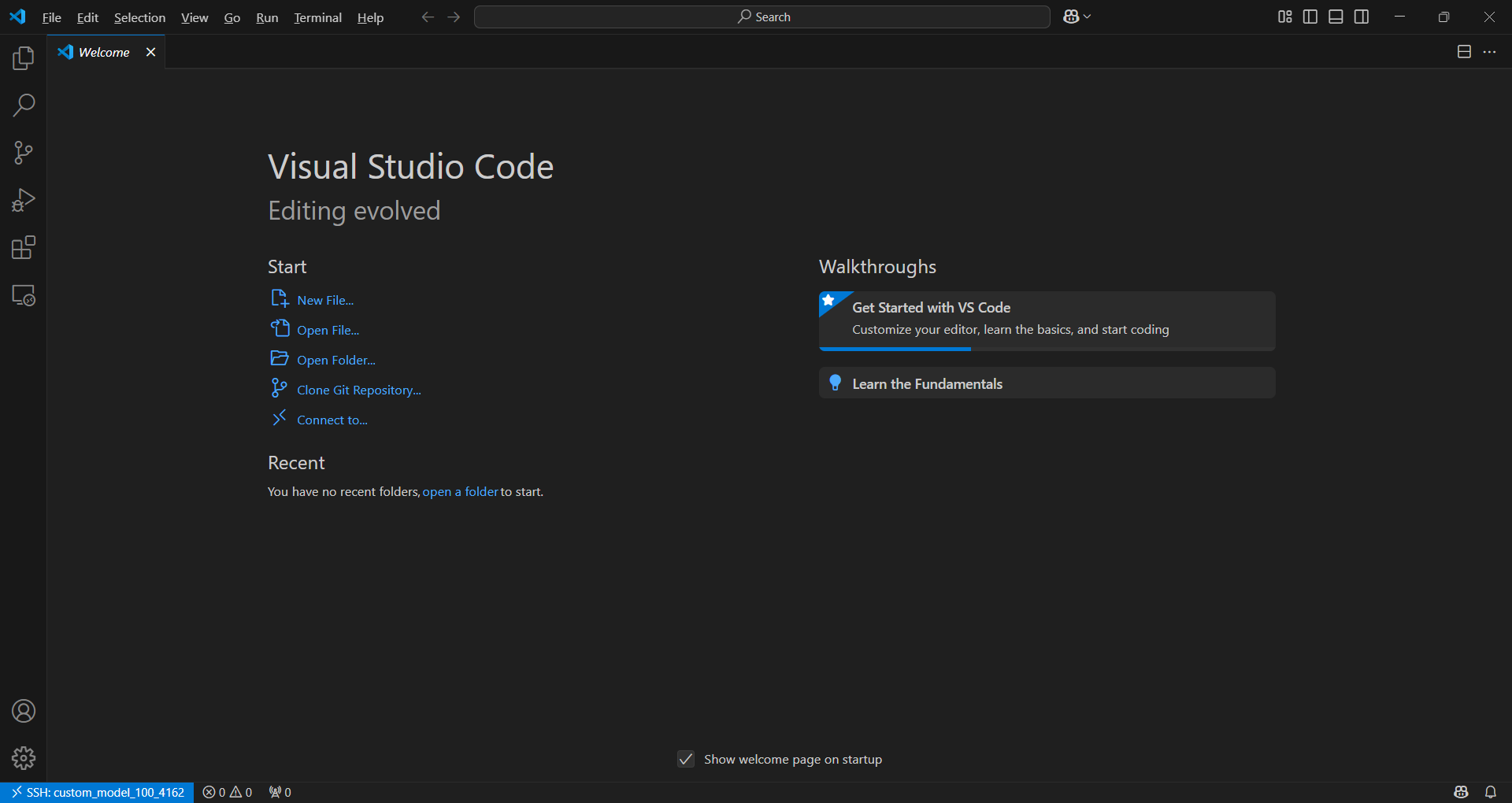Screen dimensions: 1512x803
Task: Open the errors and warnings status item
Action: tap(228, 792)
